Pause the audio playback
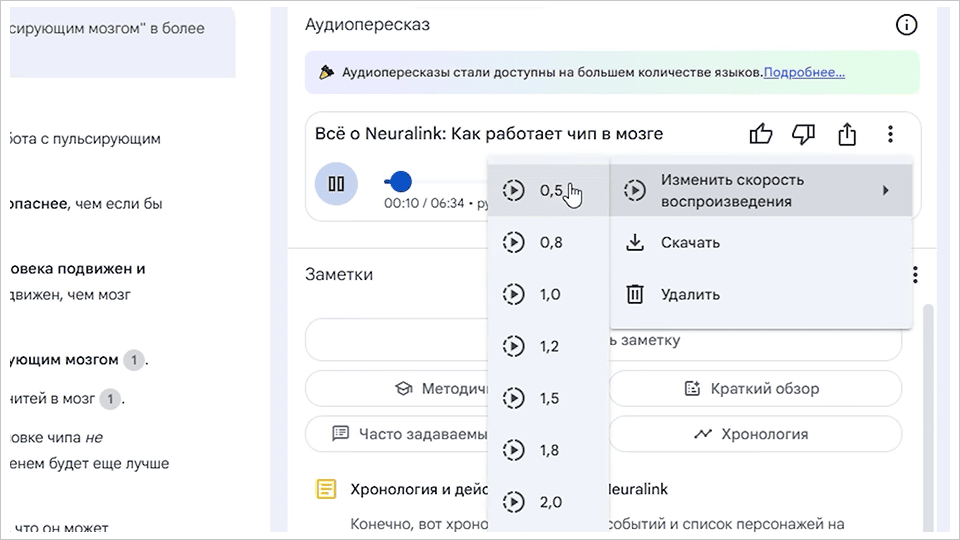Image resolution: width=960 pixels, height=540 pixels. click(x=336, y=184)
